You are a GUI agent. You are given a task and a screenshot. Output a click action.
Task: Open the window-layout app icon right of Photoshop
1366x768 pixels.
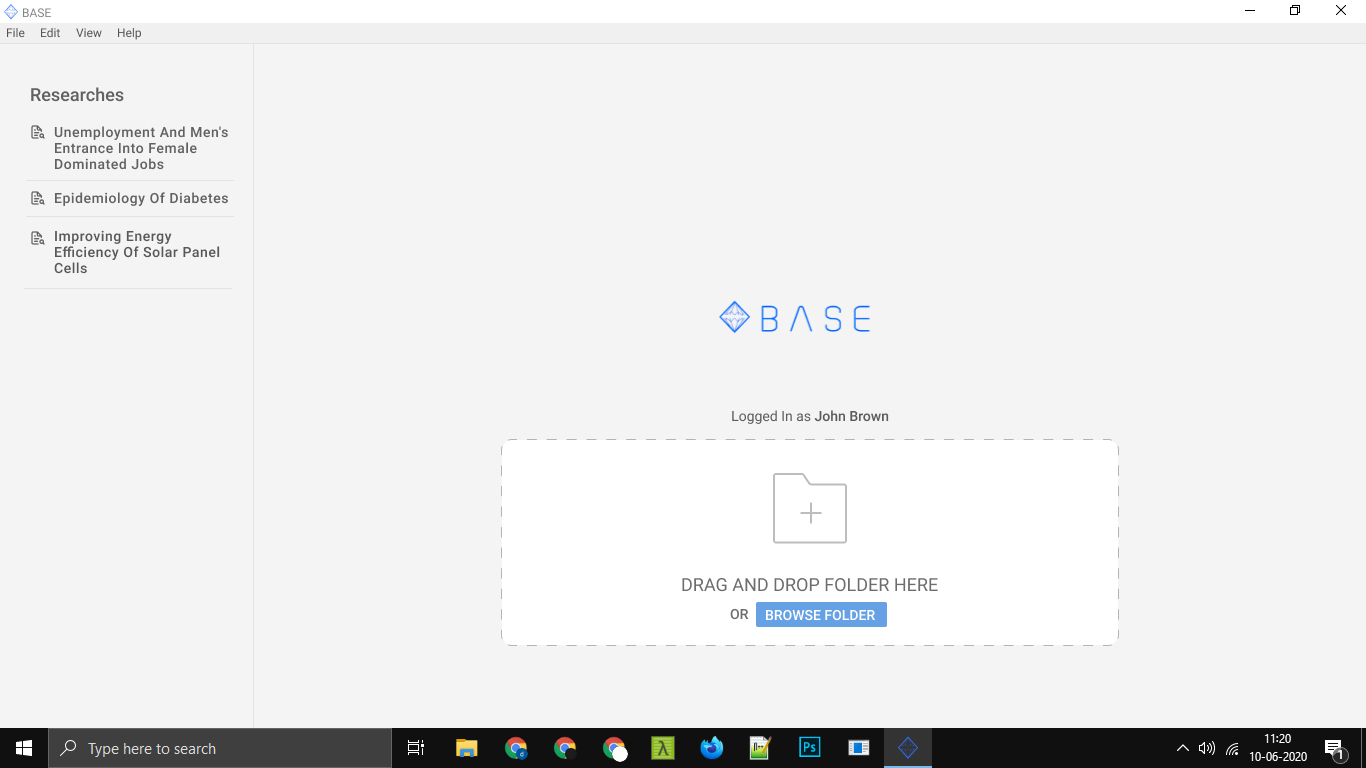(859, 748)
